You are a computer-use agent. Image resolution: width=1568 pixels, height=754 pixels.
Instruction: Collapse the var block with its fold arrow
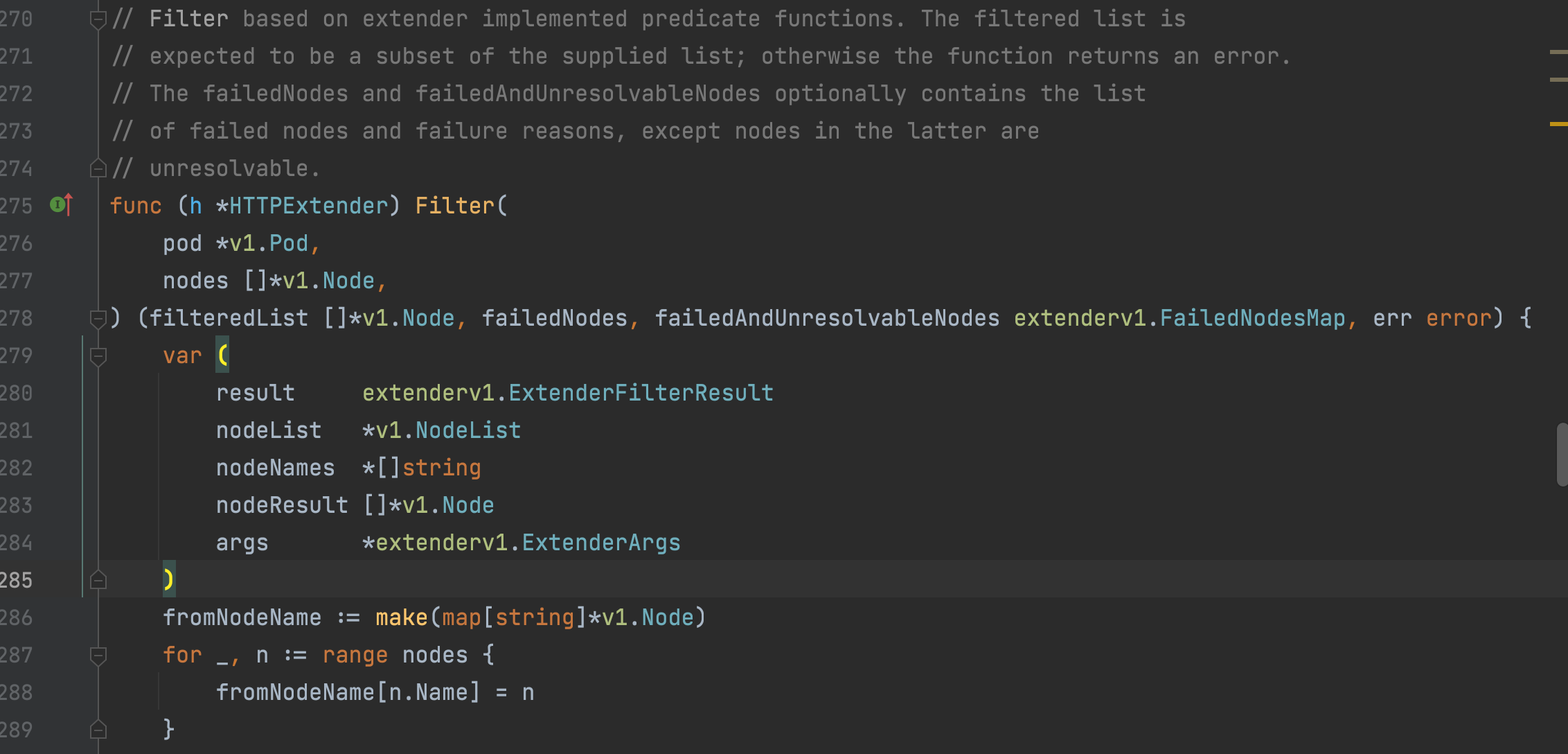click(98, 356)
